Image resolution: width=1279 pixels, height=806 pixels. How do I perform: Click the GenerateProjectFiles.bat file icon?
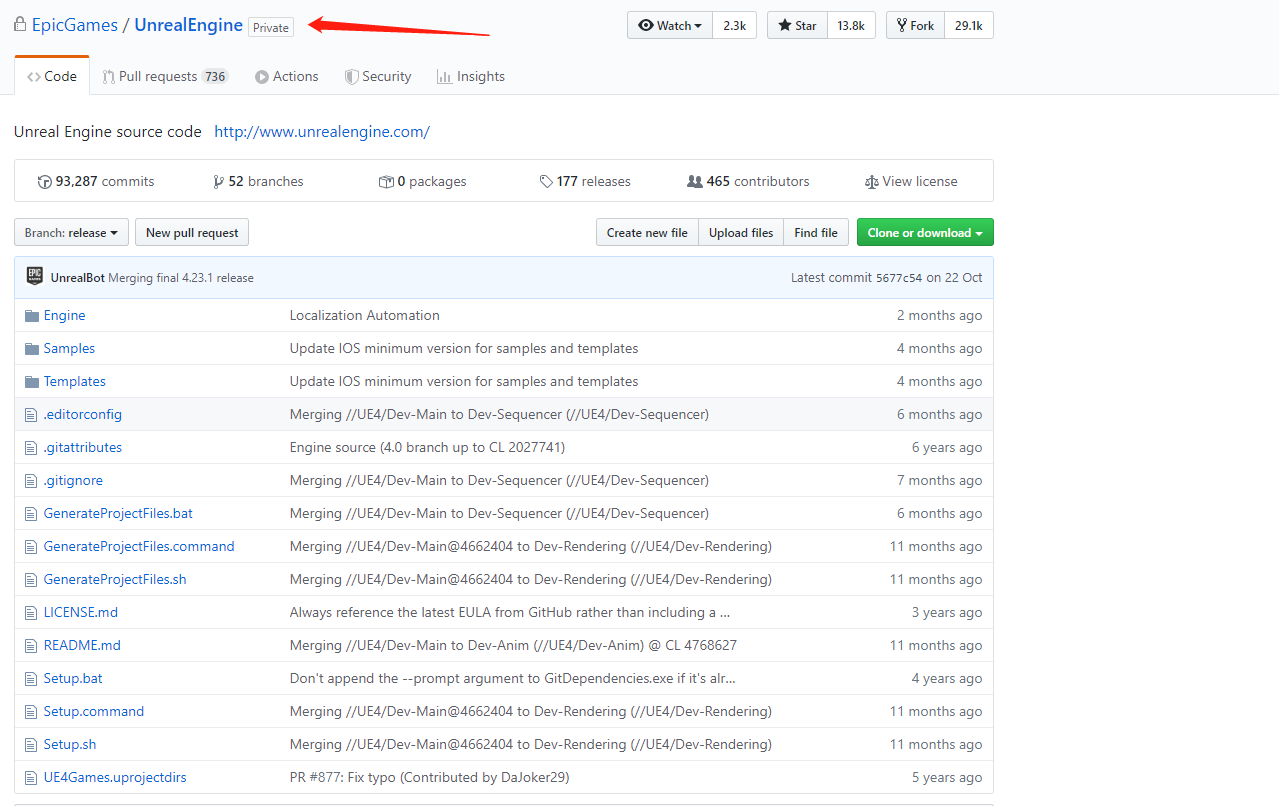(32, 513)
